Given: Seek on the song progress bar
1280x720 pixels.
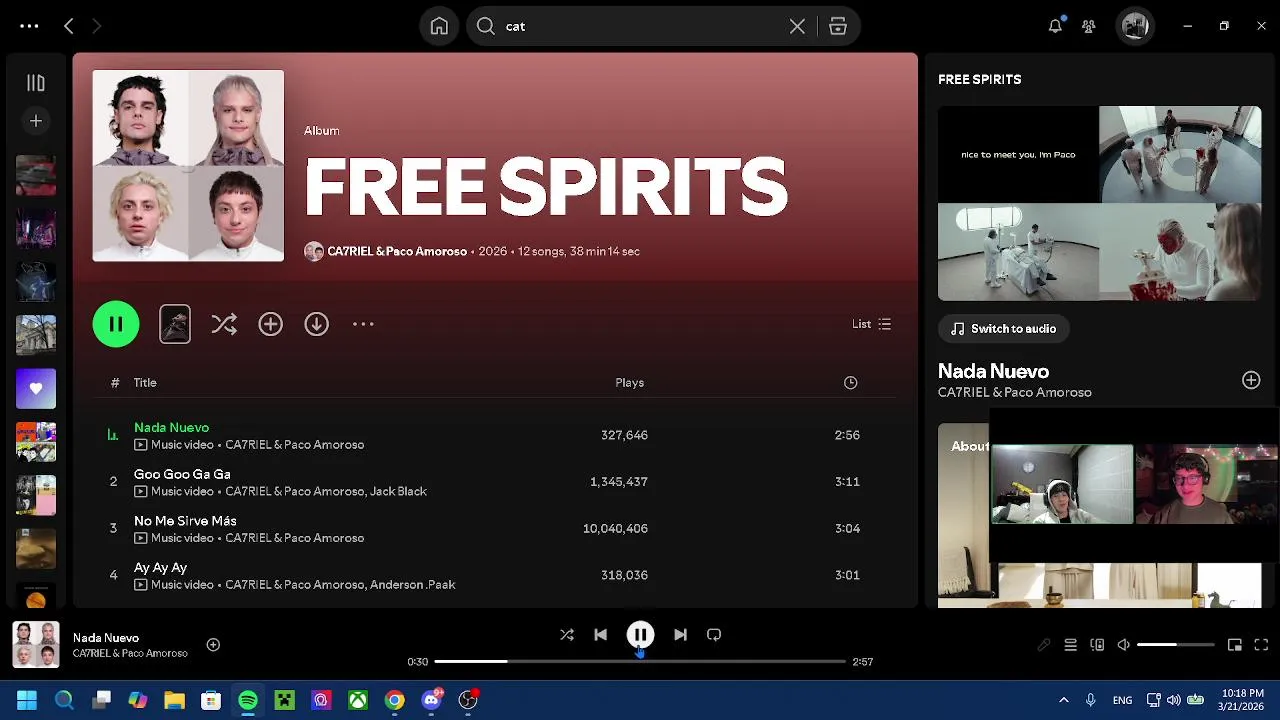Looking at the screenshot, I should pos(640,662).
